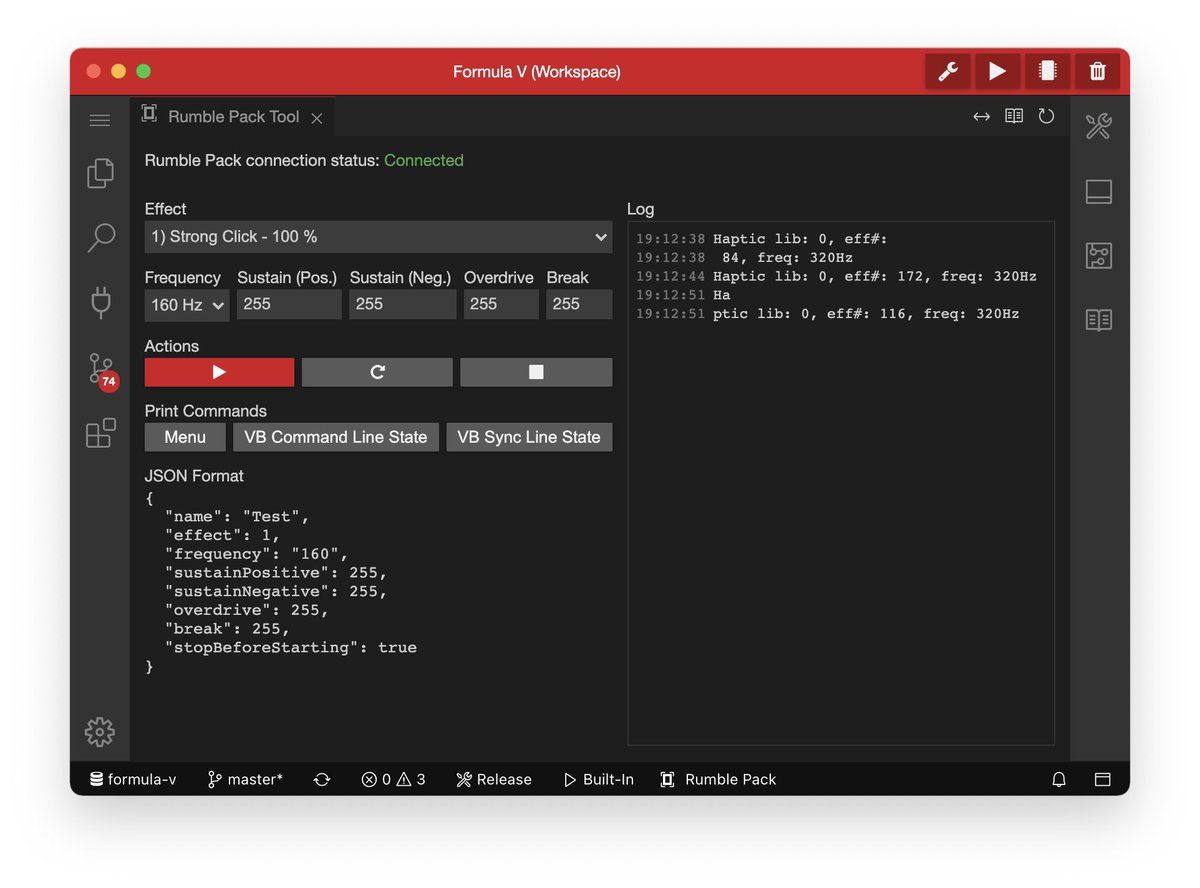
Task: Open the plug debug view in the sidebar
Action: tap(100, 303)
